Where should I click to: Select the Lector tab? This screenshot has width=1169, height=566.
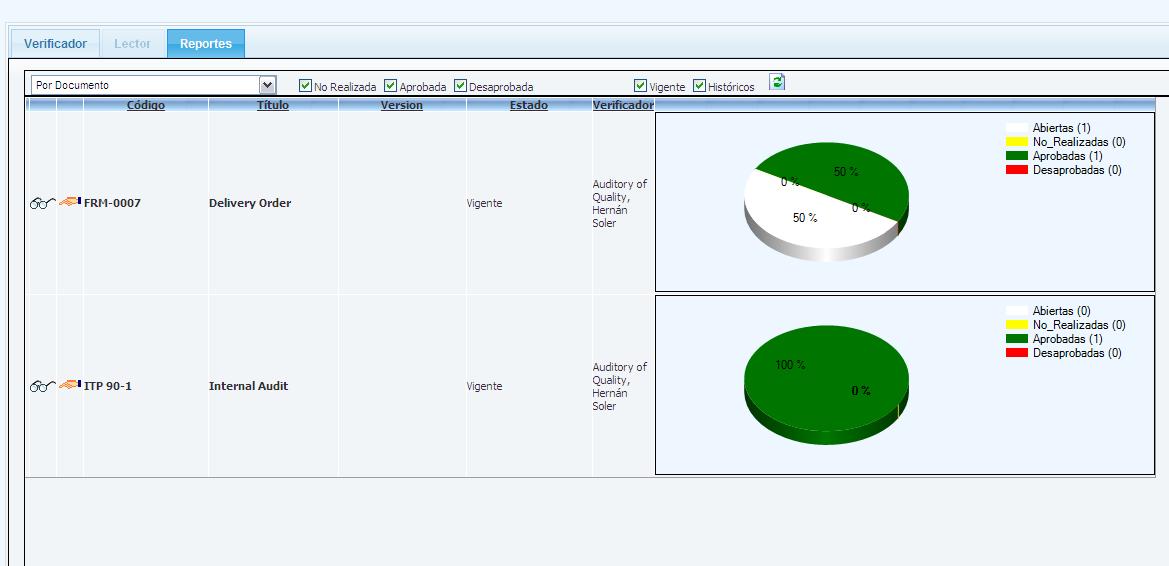coord(132,44)
